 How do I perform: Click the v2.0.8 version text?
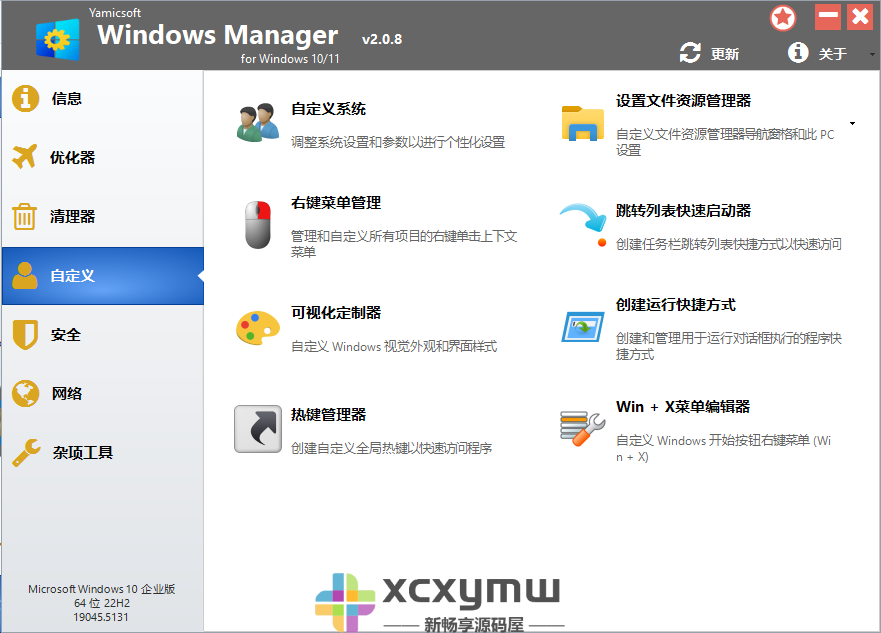382,39
